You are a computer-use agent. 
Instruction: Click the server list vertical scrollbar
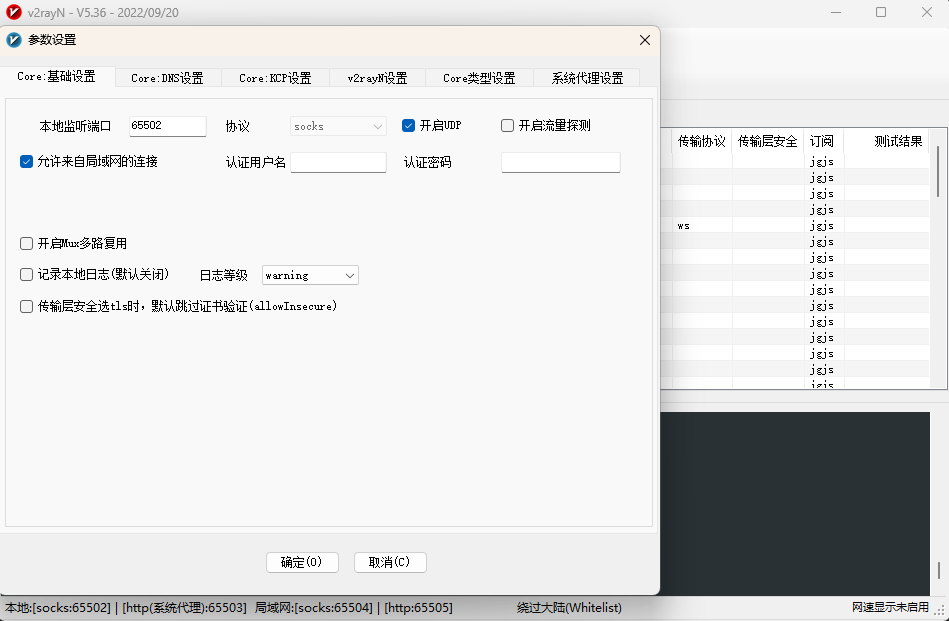(937, 171)
